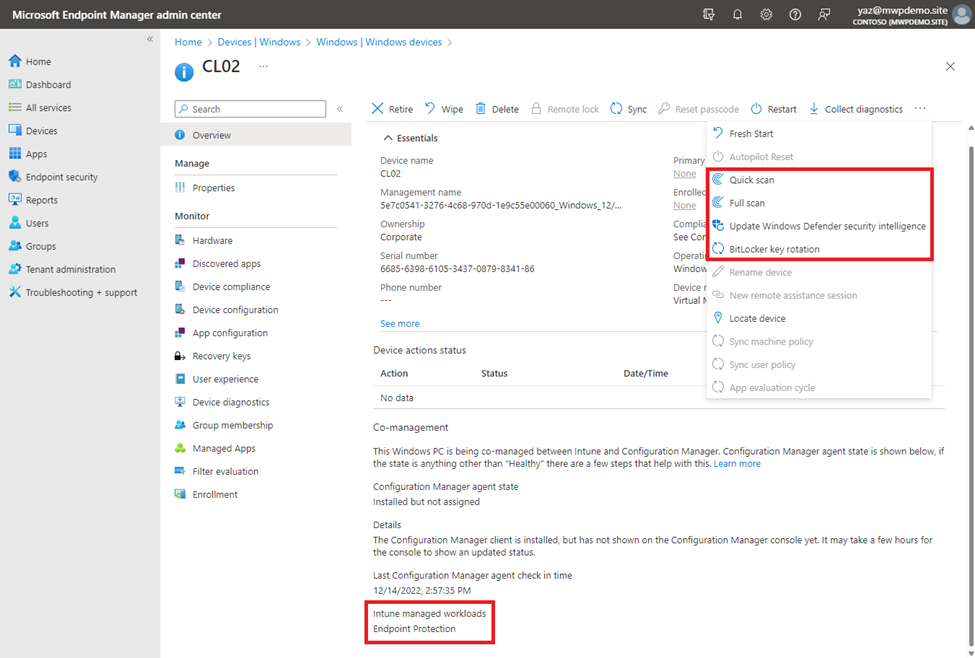975x658 pixels.
Task: Click the Retire X icon
Action: click(377, 108)
